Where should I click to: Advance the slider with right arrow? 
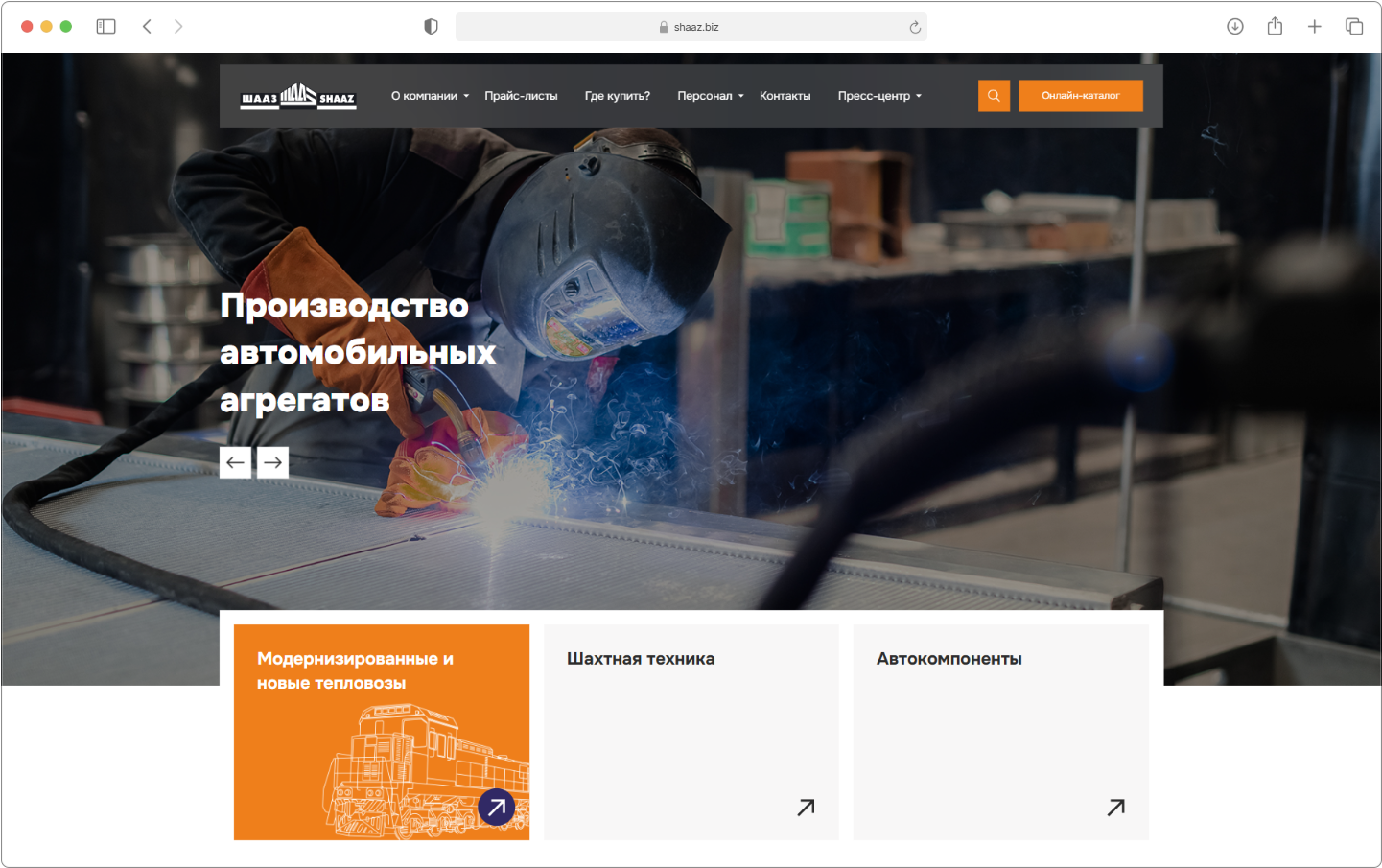click(x=272, y=462)
